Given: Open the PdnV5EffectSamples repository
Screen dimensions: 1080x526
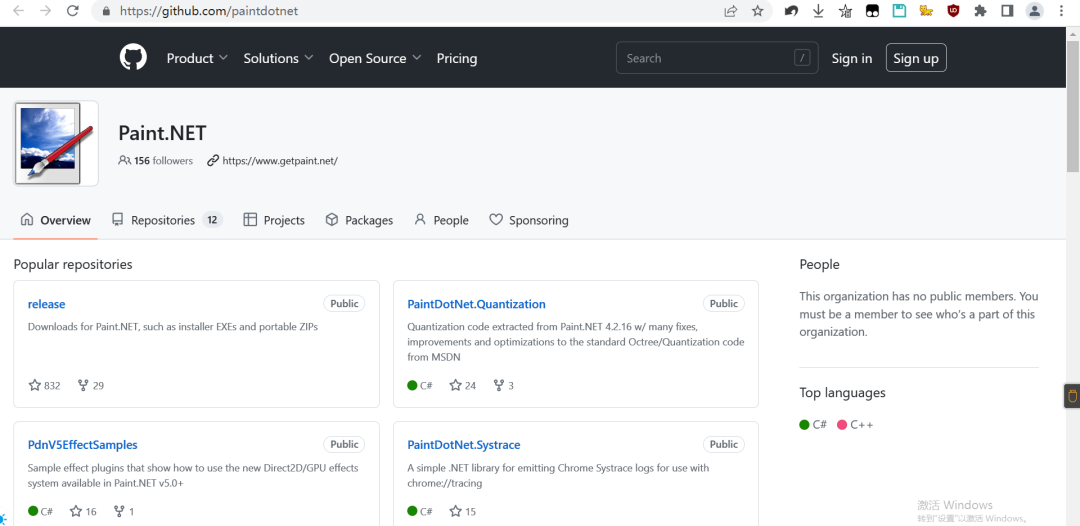Looking at the screenshot, I should point(83,445).
